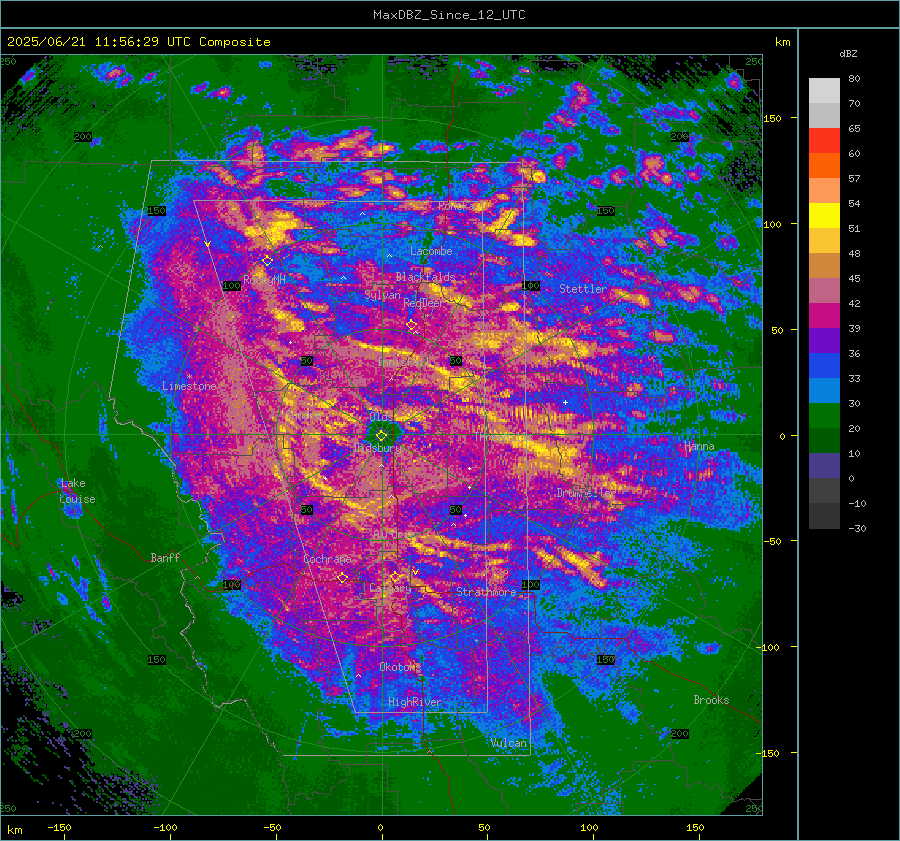Click the Blackfalds city label
Screen dimensions: 900x841
[425, 277]
